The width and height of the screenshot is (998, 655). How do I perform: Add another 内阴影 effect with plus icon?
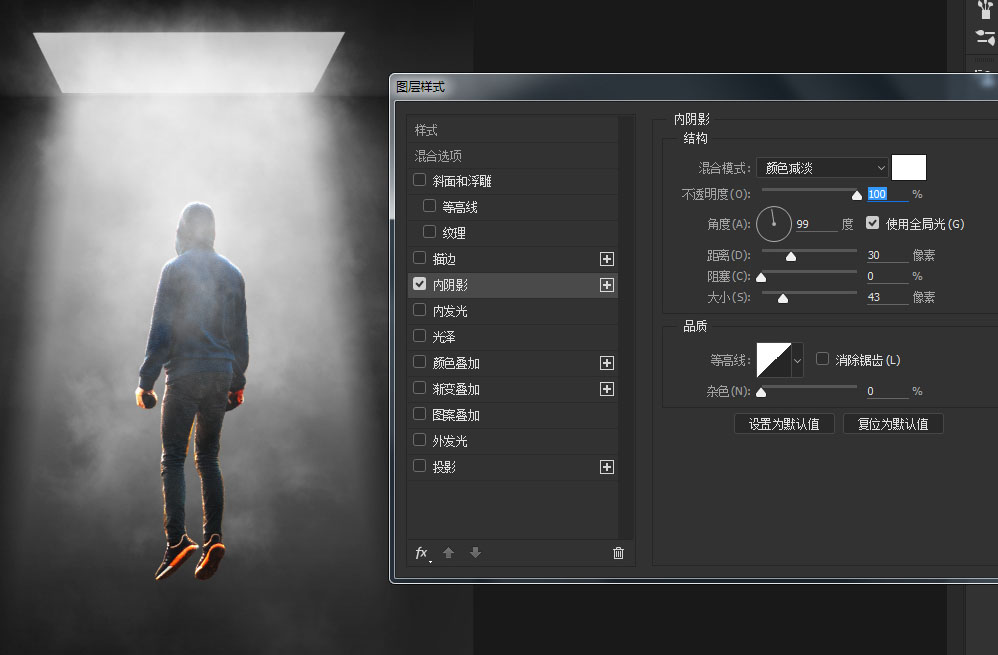click(x=607, y=285)
